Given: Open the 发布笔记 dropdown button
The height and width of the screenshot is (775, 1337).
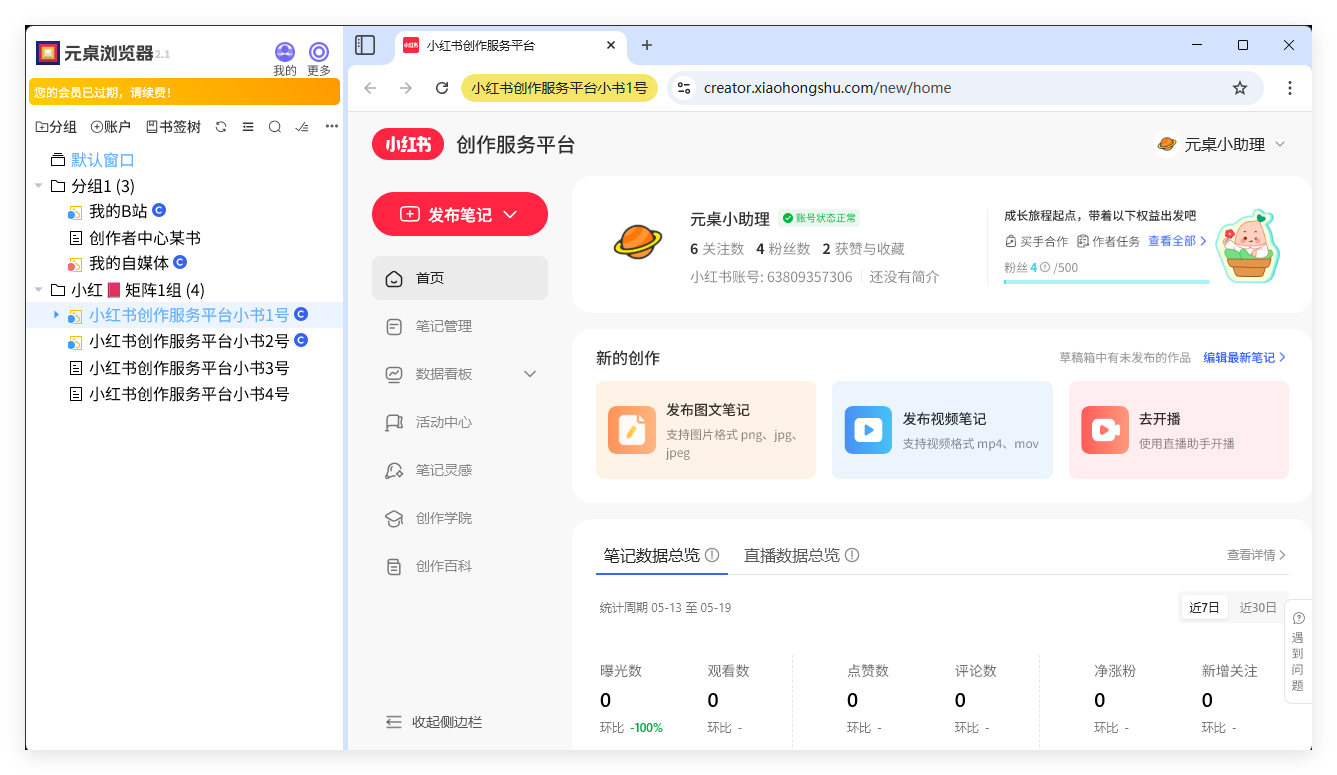Looking at the screenshot, I should point(460,214).
